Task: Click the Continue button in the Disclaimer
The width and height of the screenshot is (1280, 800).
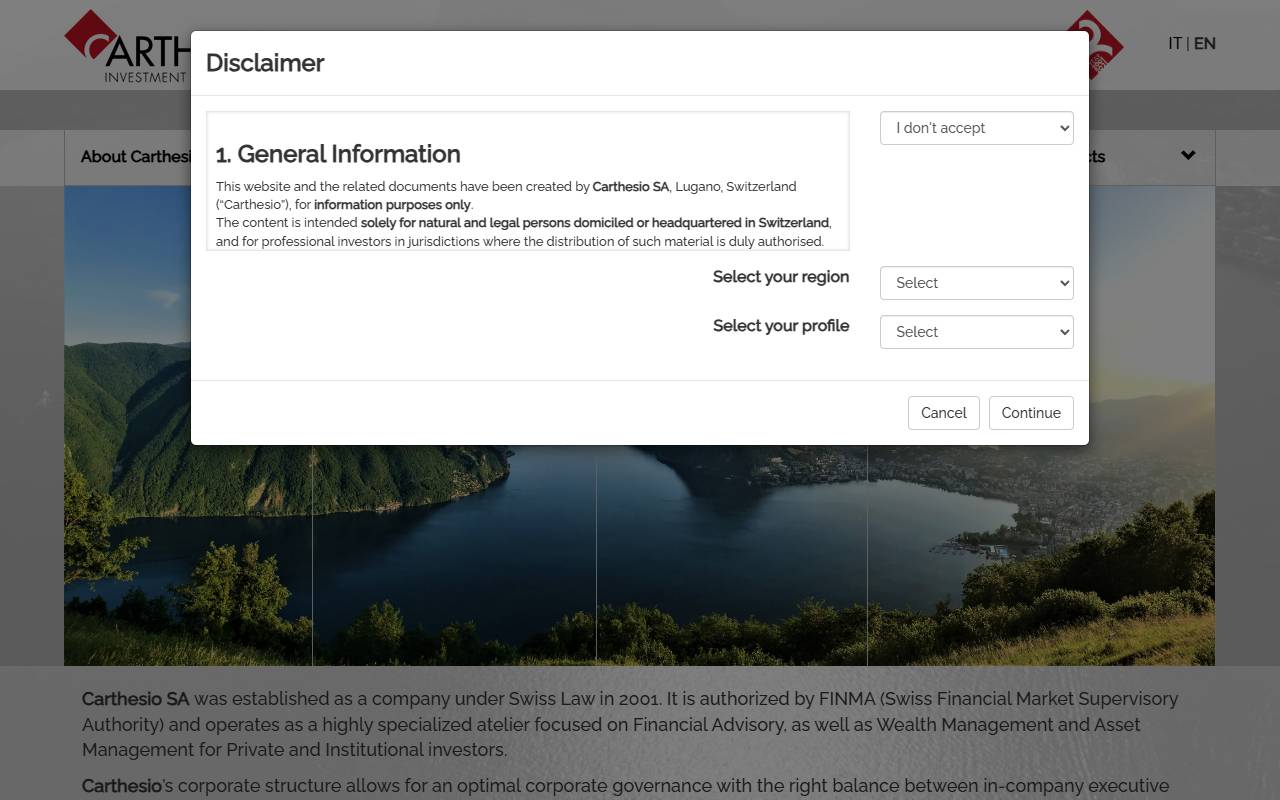Action: 1031,413
